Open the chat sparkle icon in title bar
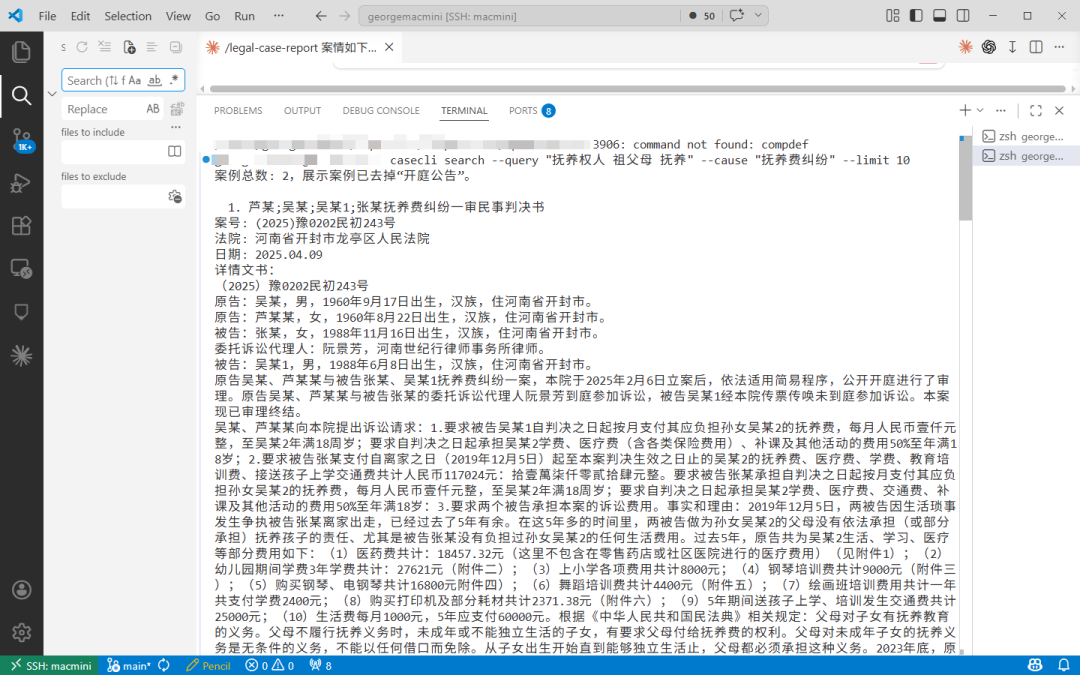This screenshot has height=675, width=1080. (x=736, y=15)
